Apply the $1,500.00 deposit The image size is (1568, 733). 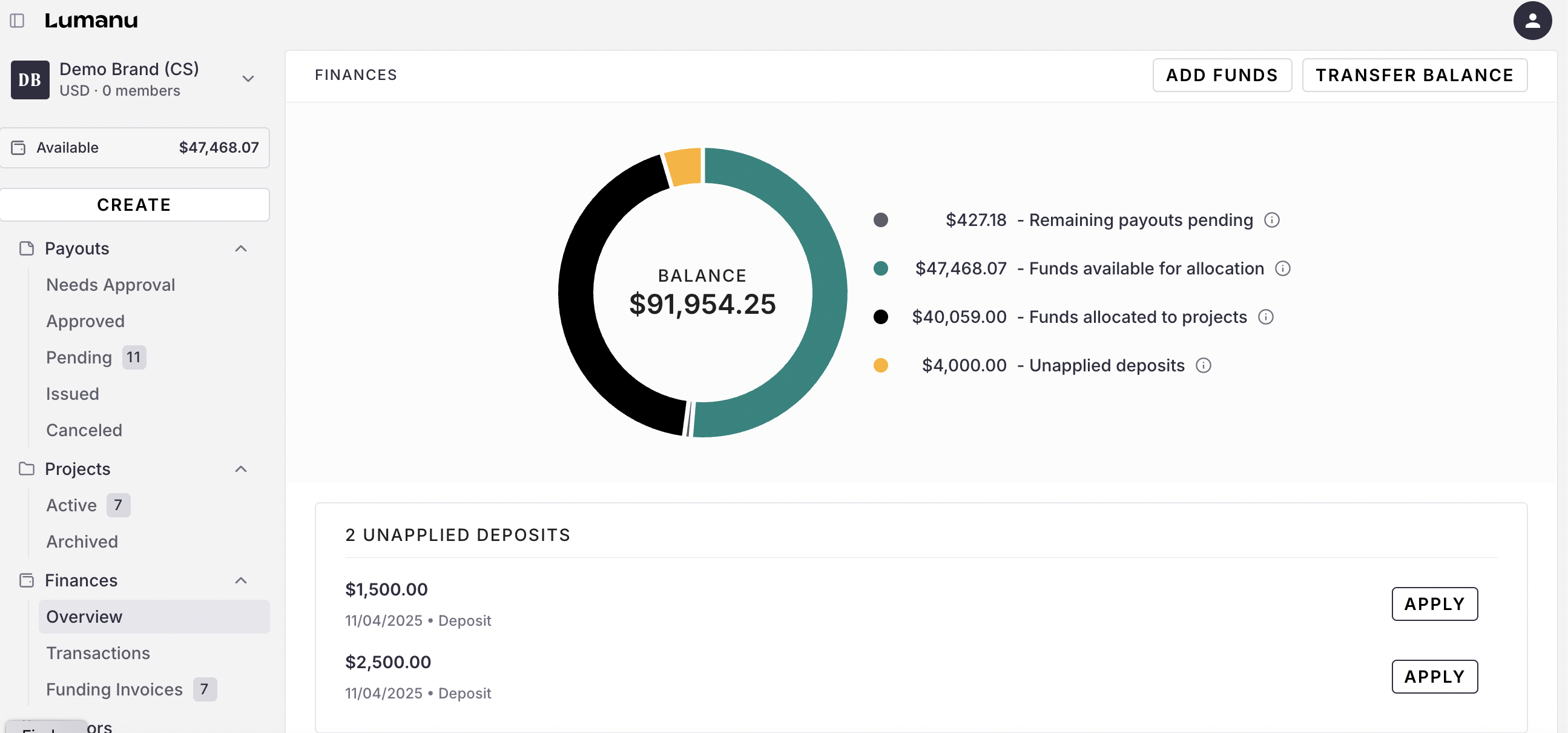coord(1434,604)
